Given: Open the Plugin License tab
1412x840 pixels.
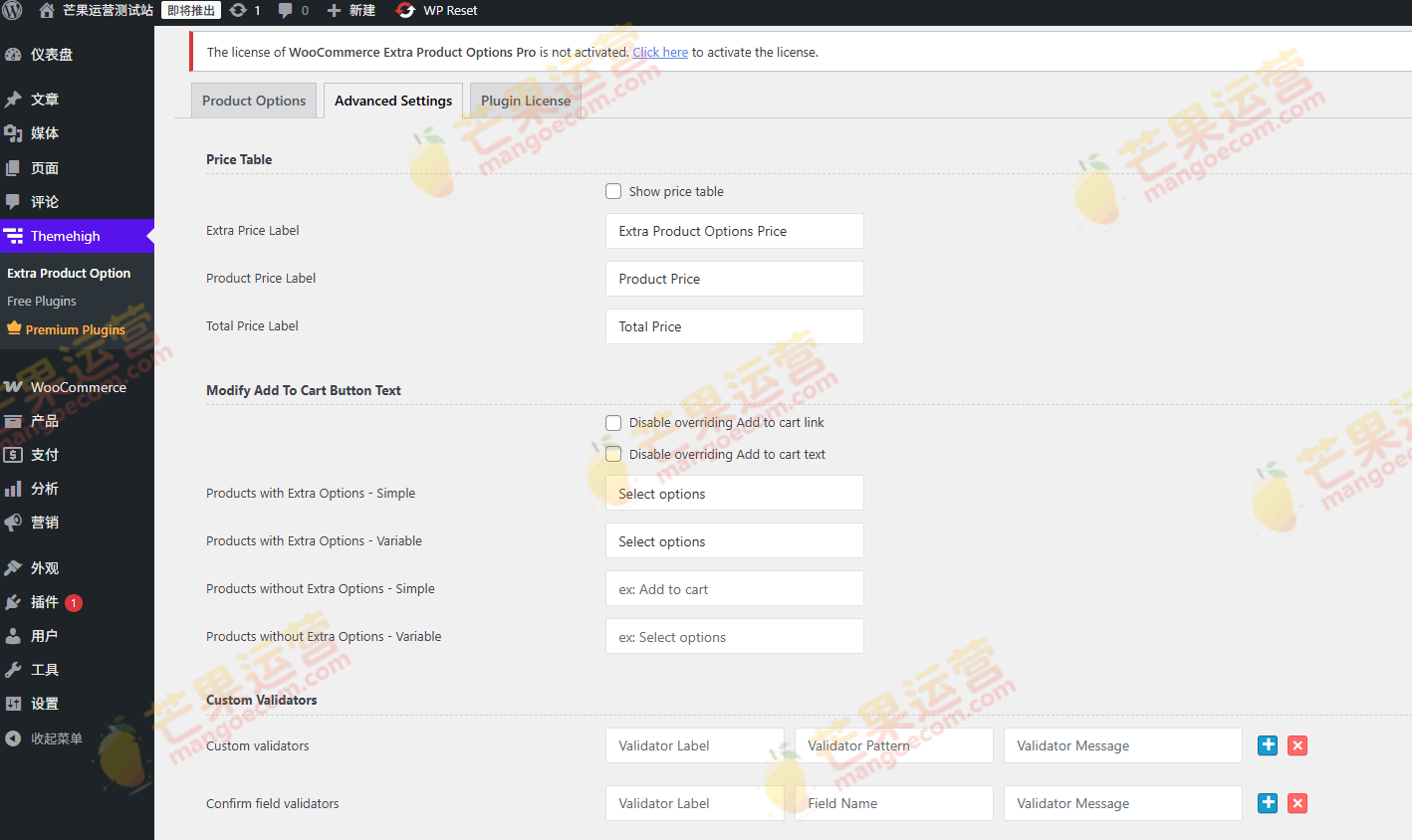Looking at the screenshot, I should click(x=525, y=100).
